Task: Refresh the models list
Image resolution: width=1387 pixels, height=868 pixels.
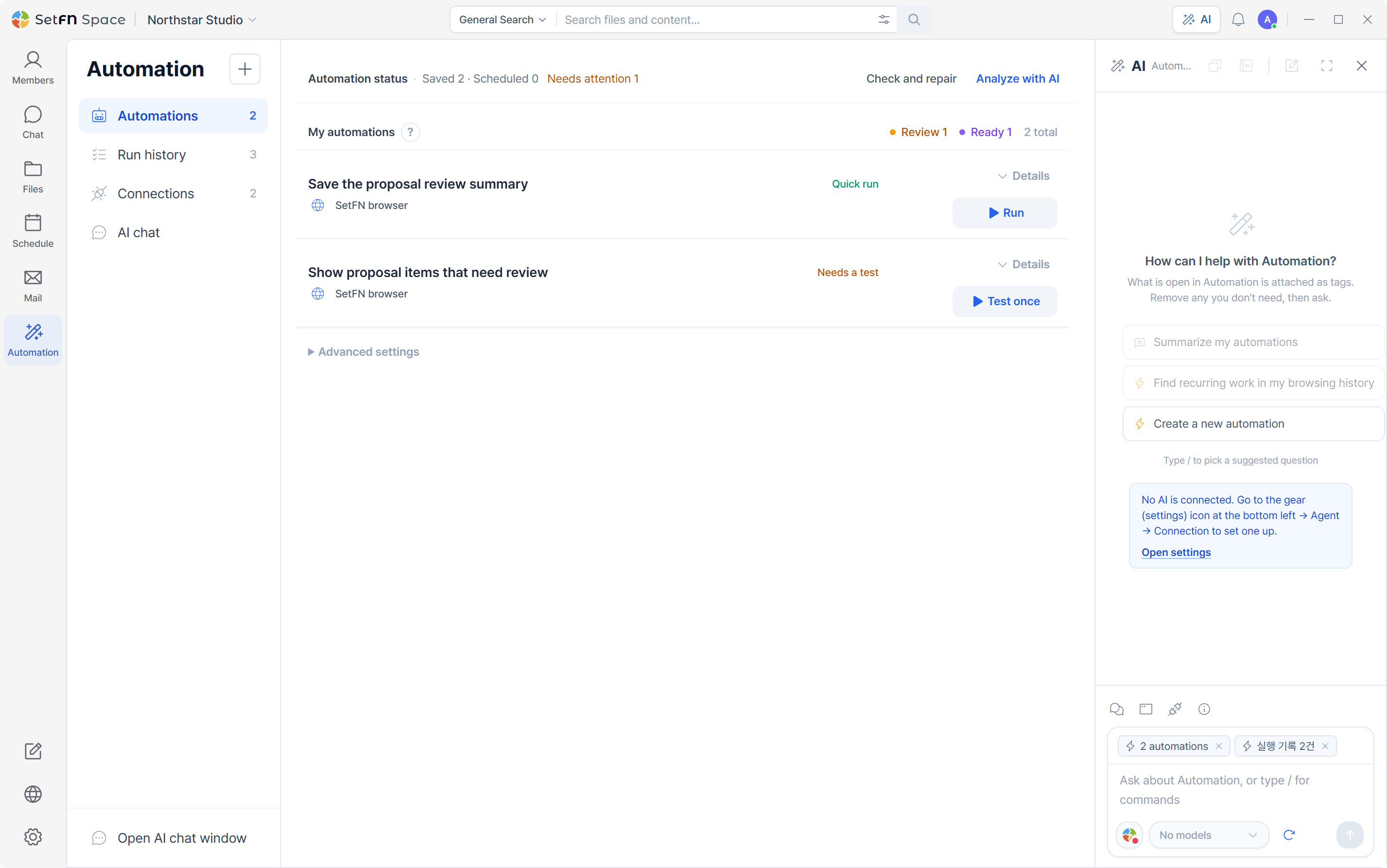Action: [x=1289, y=835]
